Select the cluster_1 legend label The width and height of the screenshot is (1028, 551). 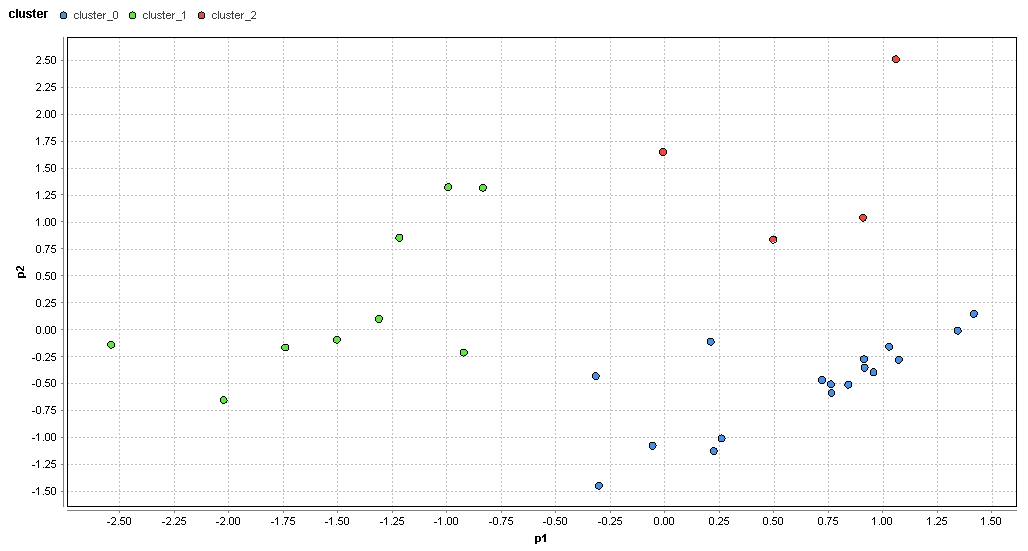[165, 15]
